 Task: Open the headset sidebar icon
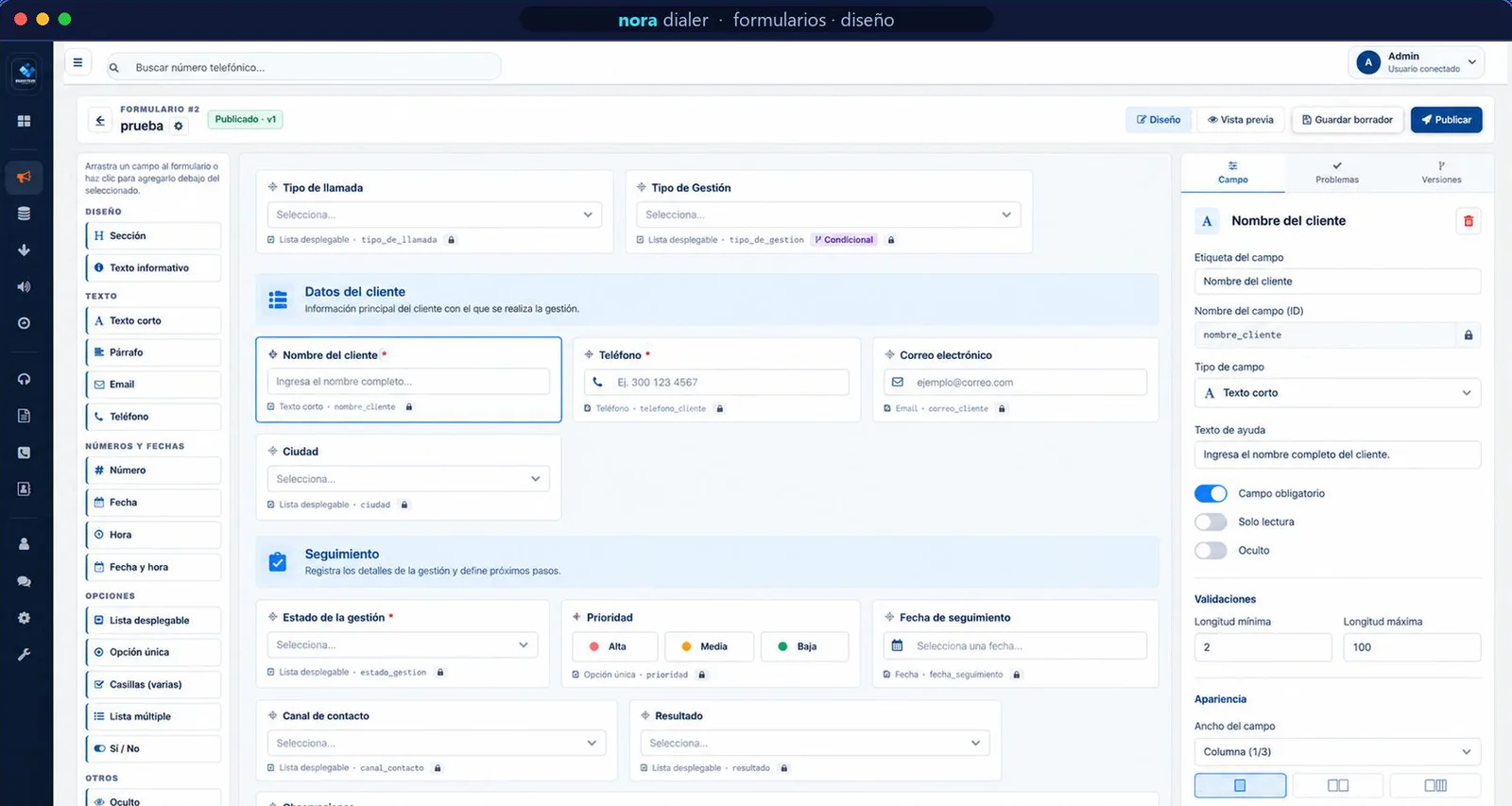pos(25,379)
